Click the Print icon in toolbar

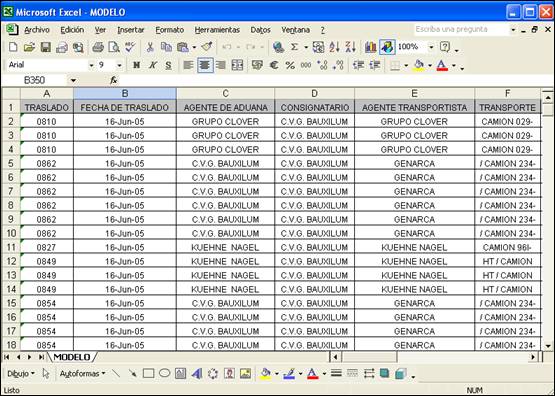98,47
